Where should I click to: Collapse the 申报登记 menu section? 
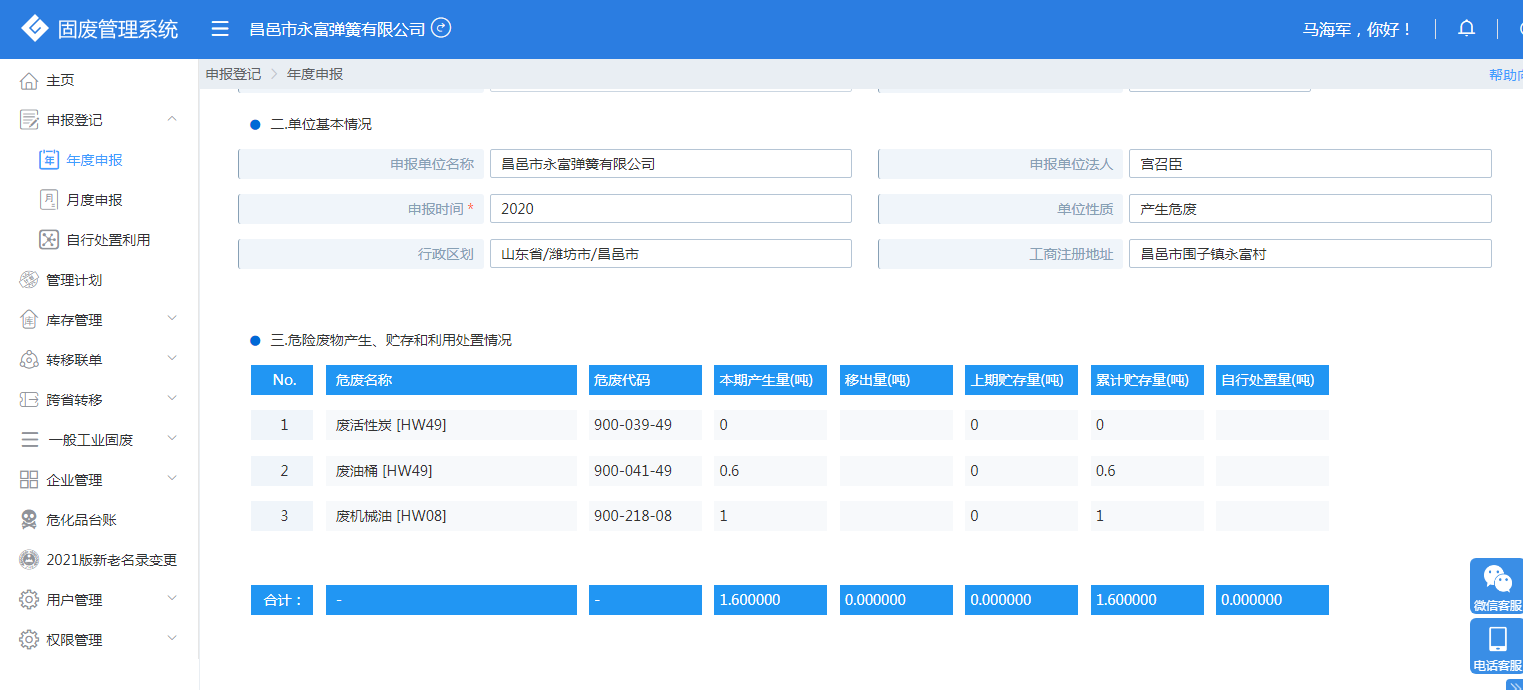[172, 119]
